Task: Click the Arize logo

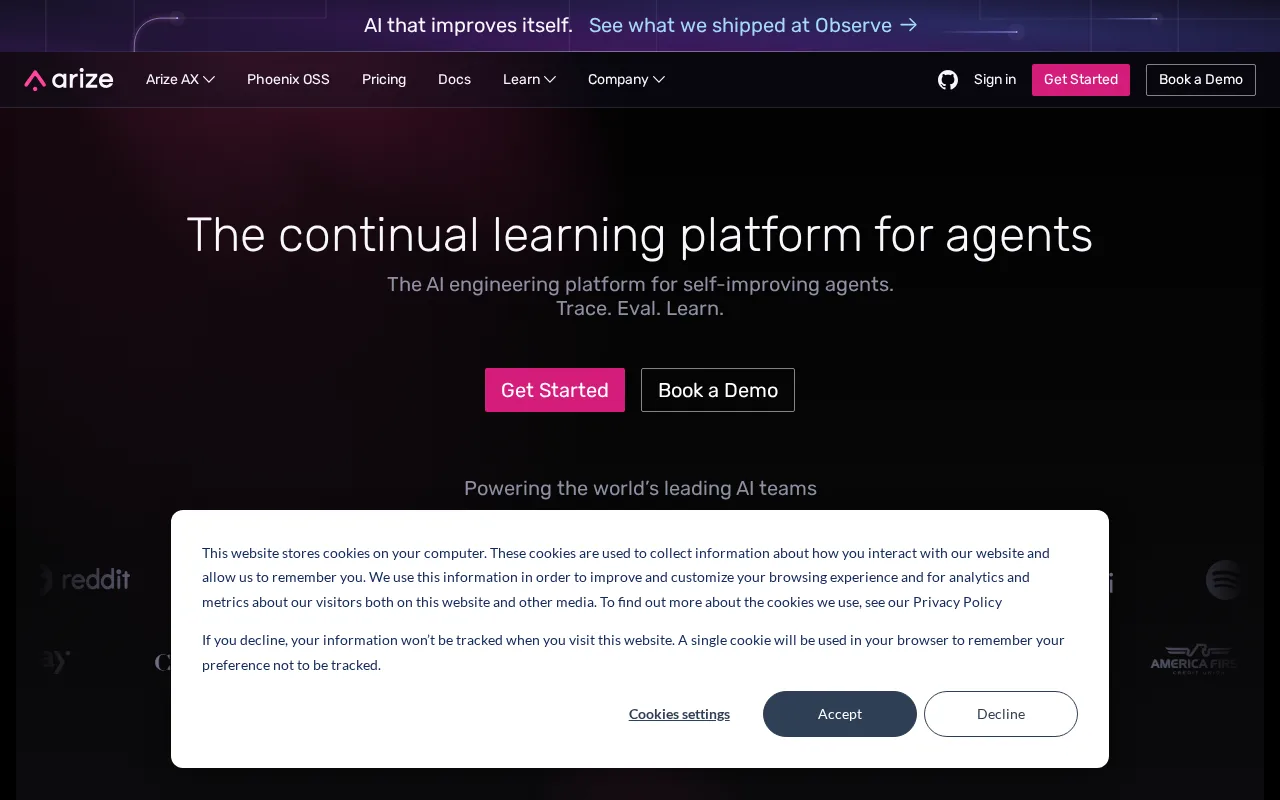Action: pos(69,80)
